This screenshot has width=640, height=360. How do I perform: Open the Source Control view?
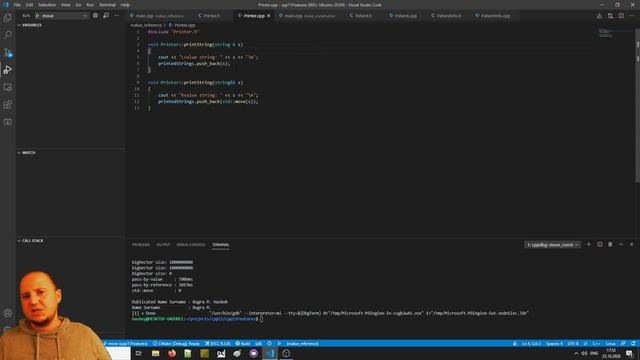coord(7,53)
